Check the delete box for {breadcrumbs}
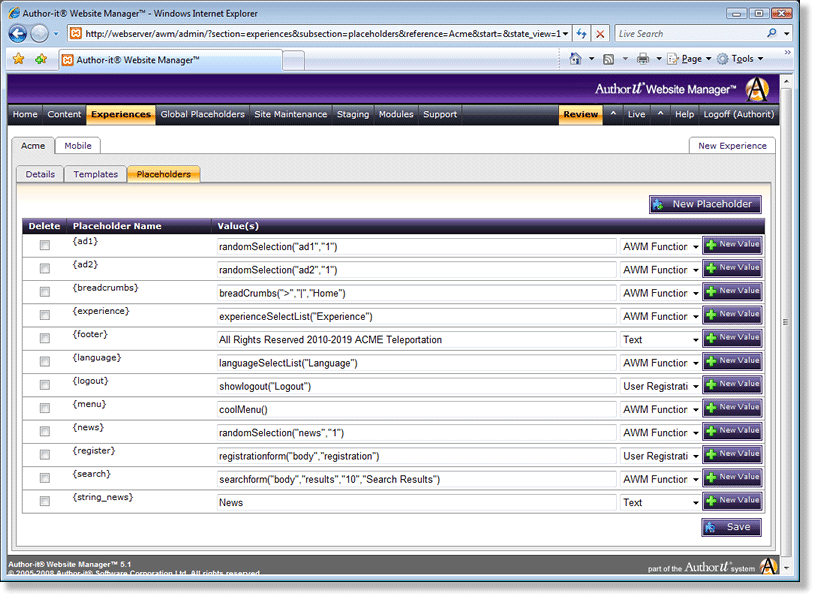820x602 pixels. pos(45,292)
